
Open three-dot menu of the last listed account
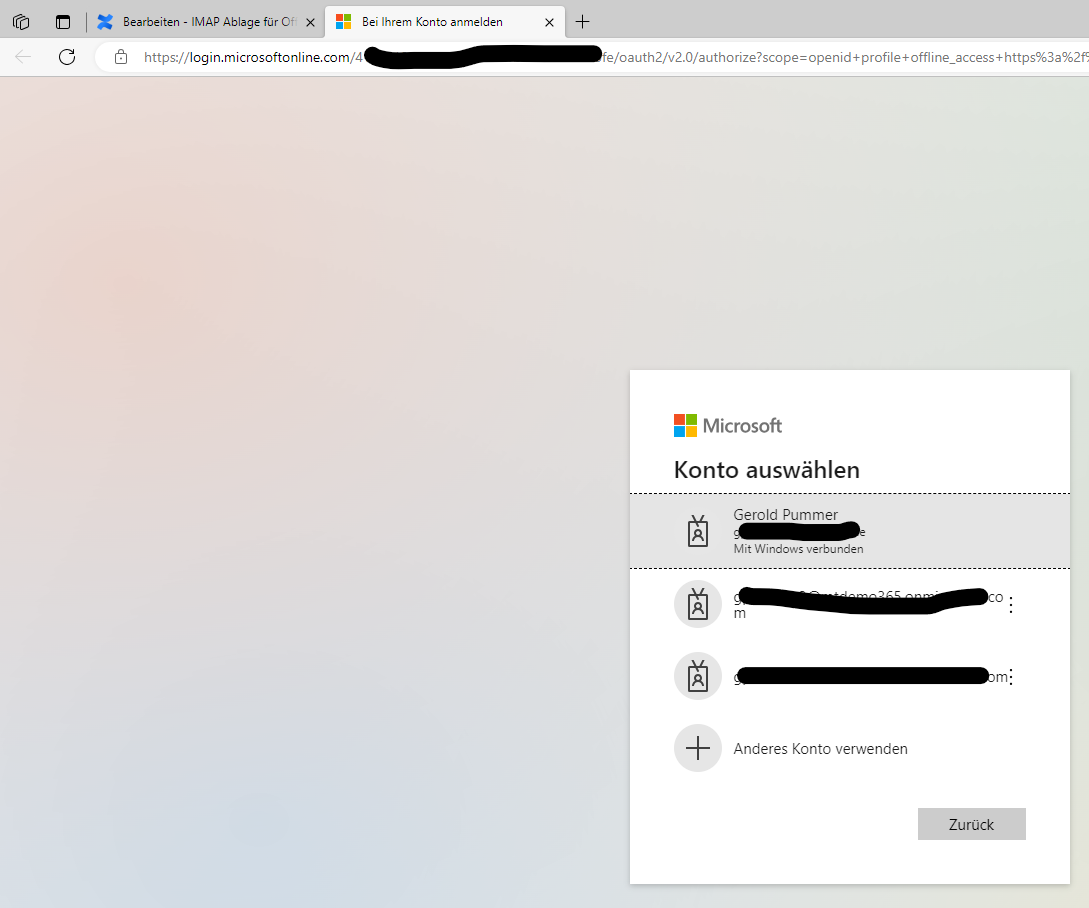coord(1010,677)
